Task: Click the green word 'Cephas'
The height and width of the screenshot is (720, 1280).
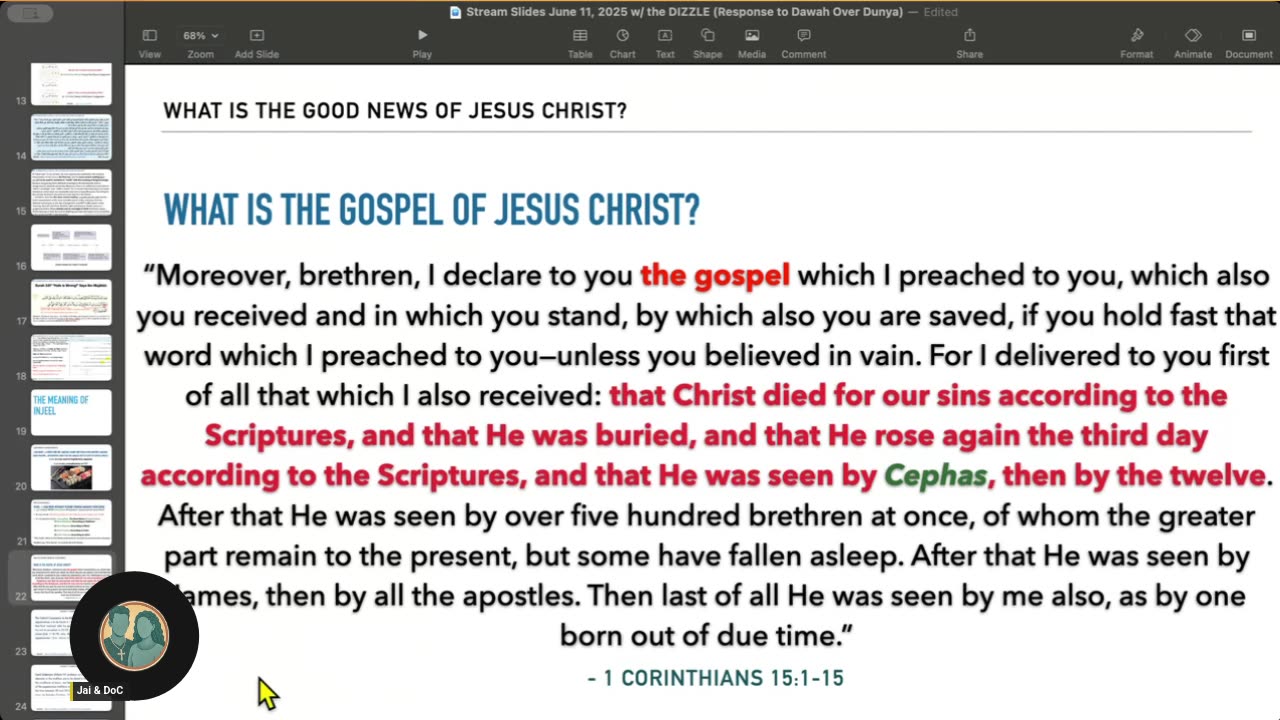Action: click(x=936, y=475)
